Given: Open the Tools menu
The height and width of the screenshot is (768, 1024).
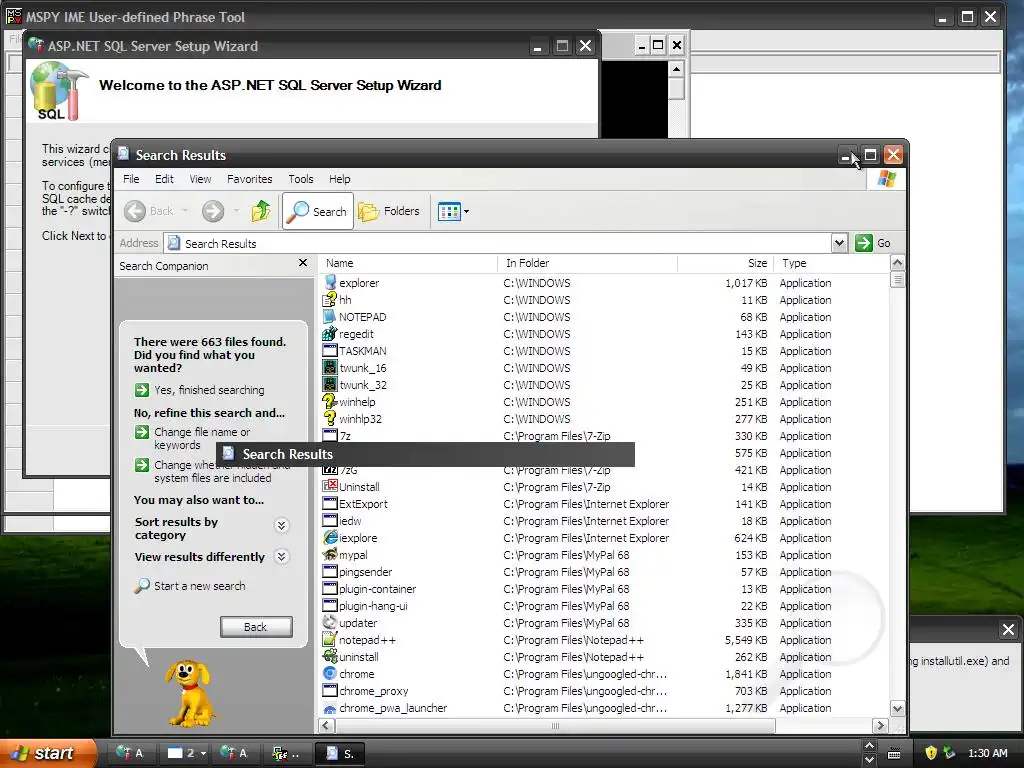Looking at the screenshot, I should point(300,179).
